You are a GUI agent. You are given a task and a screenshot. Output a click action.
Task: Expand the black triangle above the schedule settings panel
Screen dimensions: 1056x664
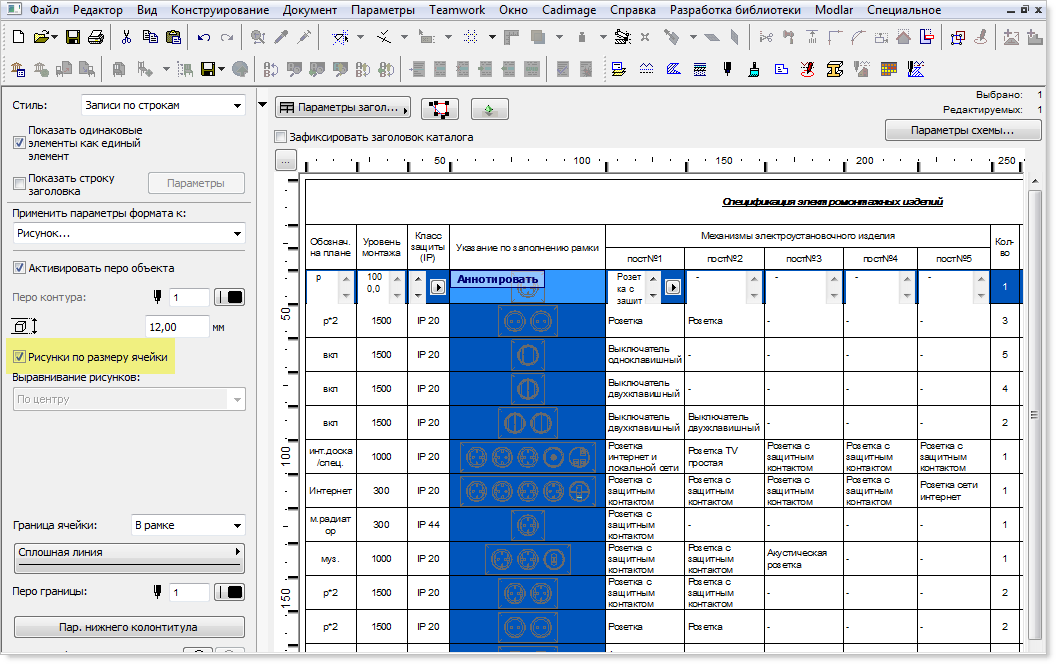click(263, 105)
